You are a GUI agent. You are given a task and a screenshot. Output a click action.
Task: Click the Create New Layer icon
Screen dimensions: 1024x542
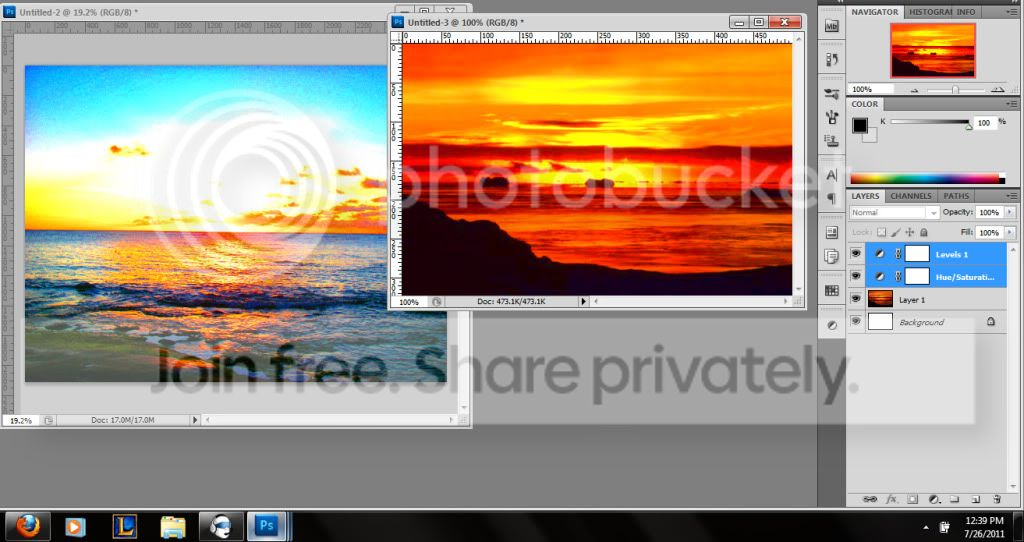tap(976, 499)
